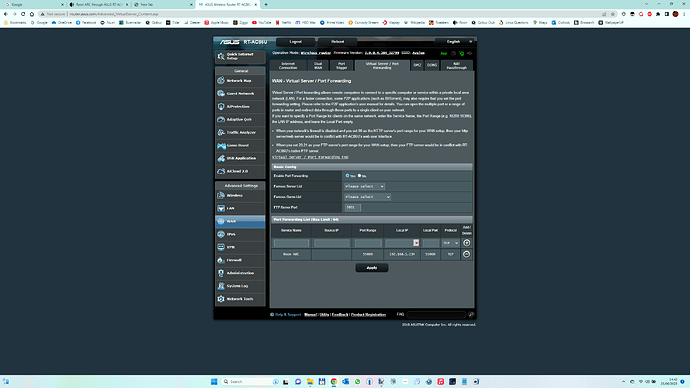Open Game Boost controller icon
Image resolution: width=690 pixels, height=388 pixels.
point(221,145)
